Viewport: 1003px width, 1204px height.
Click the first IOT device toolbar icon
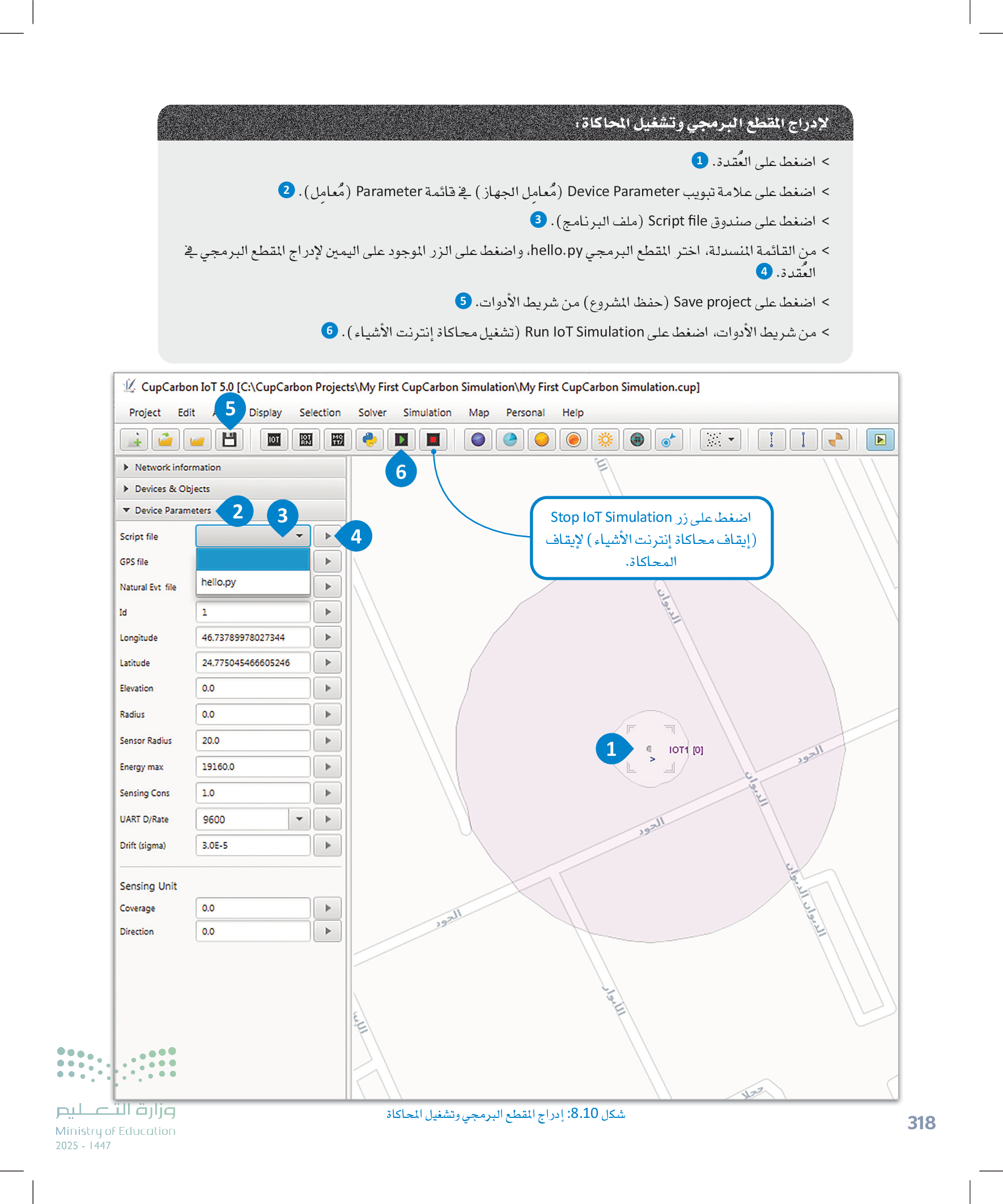coord(274,440)
